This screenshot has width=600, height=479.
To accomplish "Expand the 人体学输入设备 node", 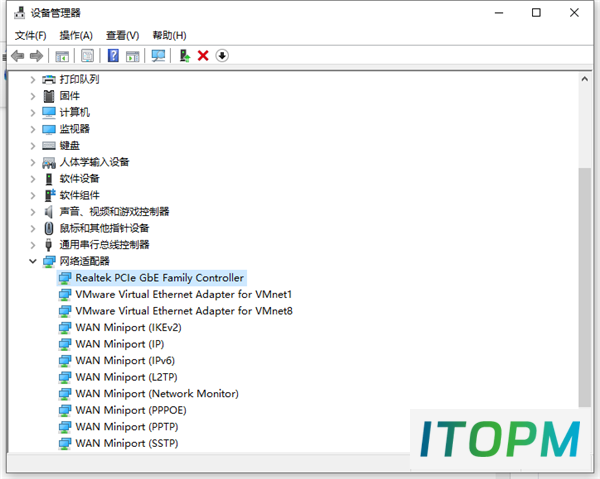I will click(x=33, y=162).
